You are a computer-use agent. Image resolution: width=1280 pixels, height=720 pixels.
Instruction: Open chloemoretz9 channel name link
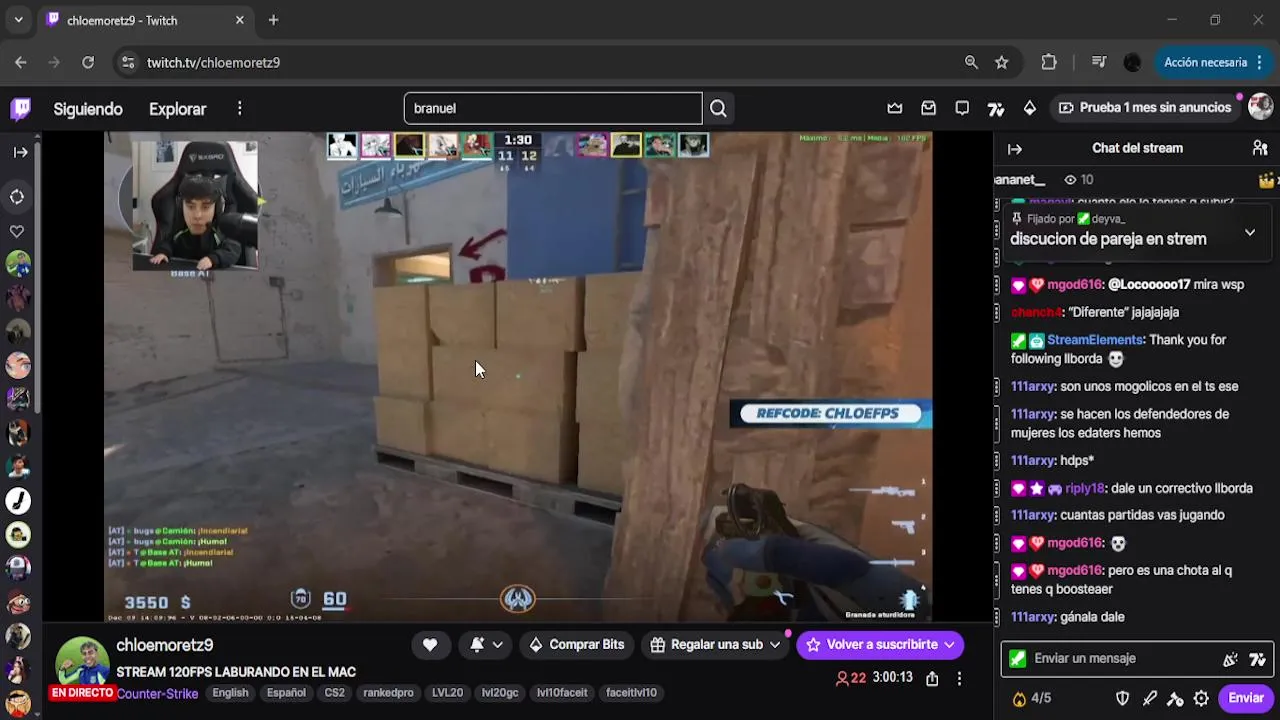164,645
